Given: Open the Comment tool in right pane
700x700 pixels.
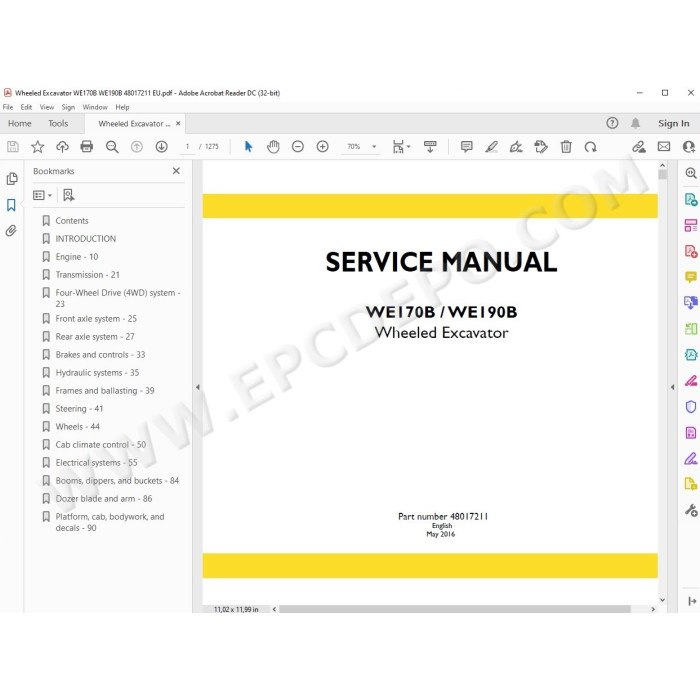Looking at the screenshot, I should 691,277.
